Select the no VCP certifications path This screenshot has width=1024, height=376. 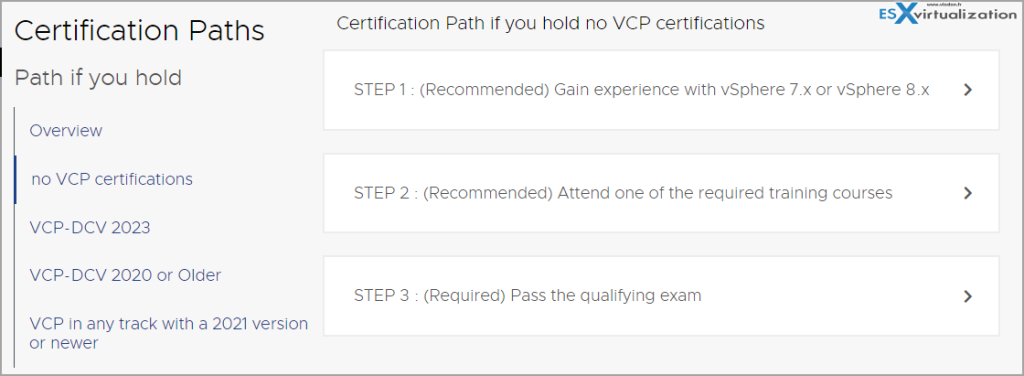click(112, 179)
